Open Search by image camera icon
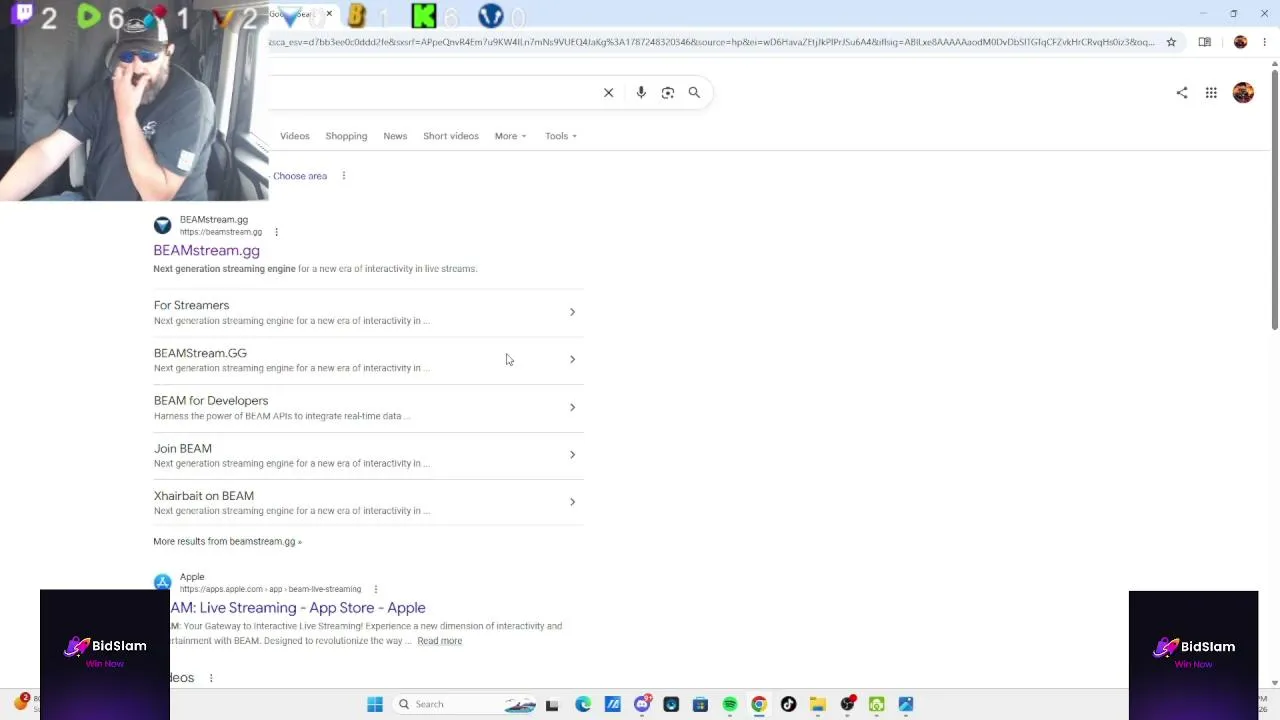1280x720 pixels. [x=668, y=93]
